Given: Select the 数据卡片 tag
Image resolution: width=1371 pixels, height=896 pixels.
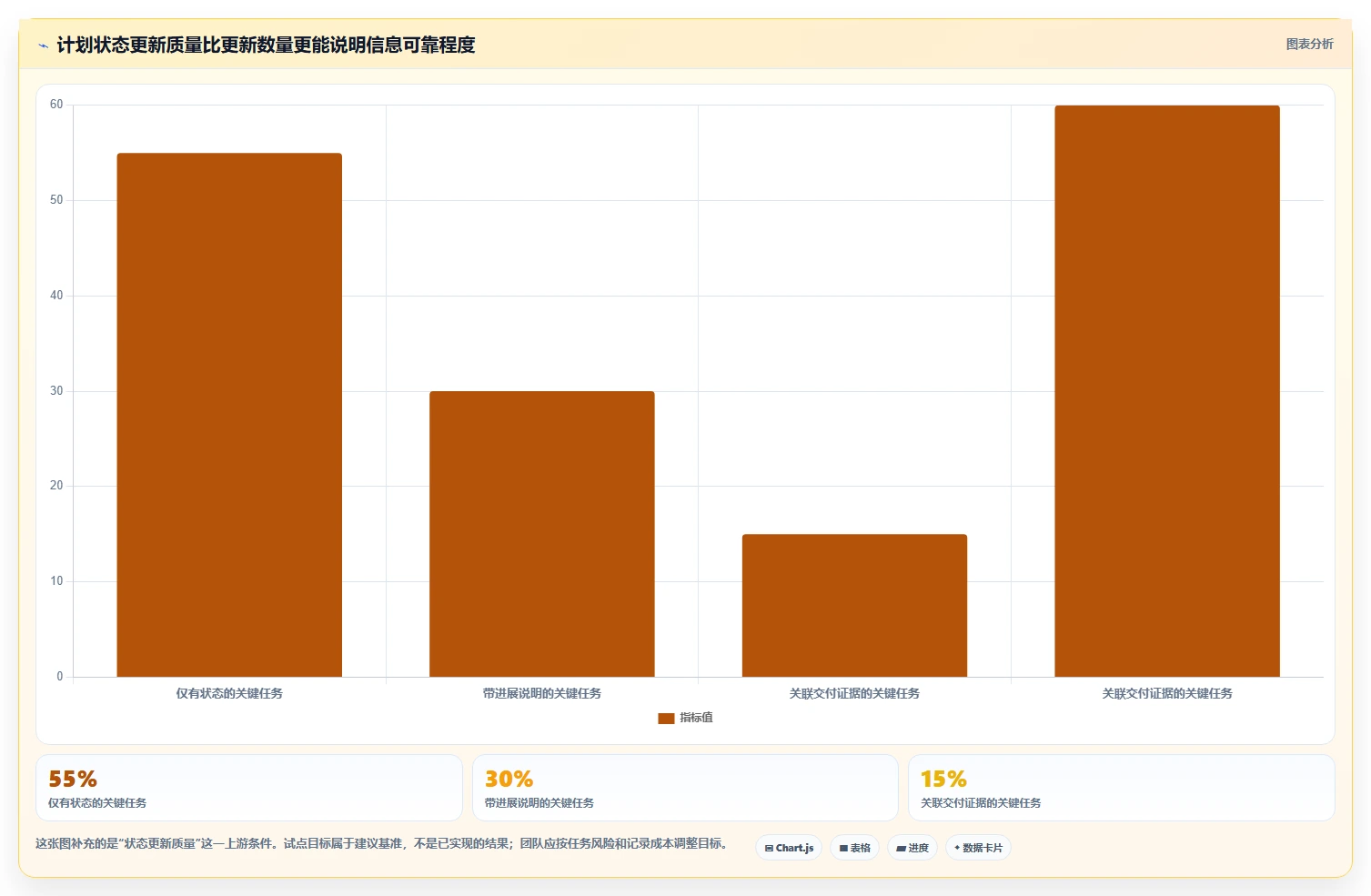Looking at the screenshot, I should (x=978, y=848).
